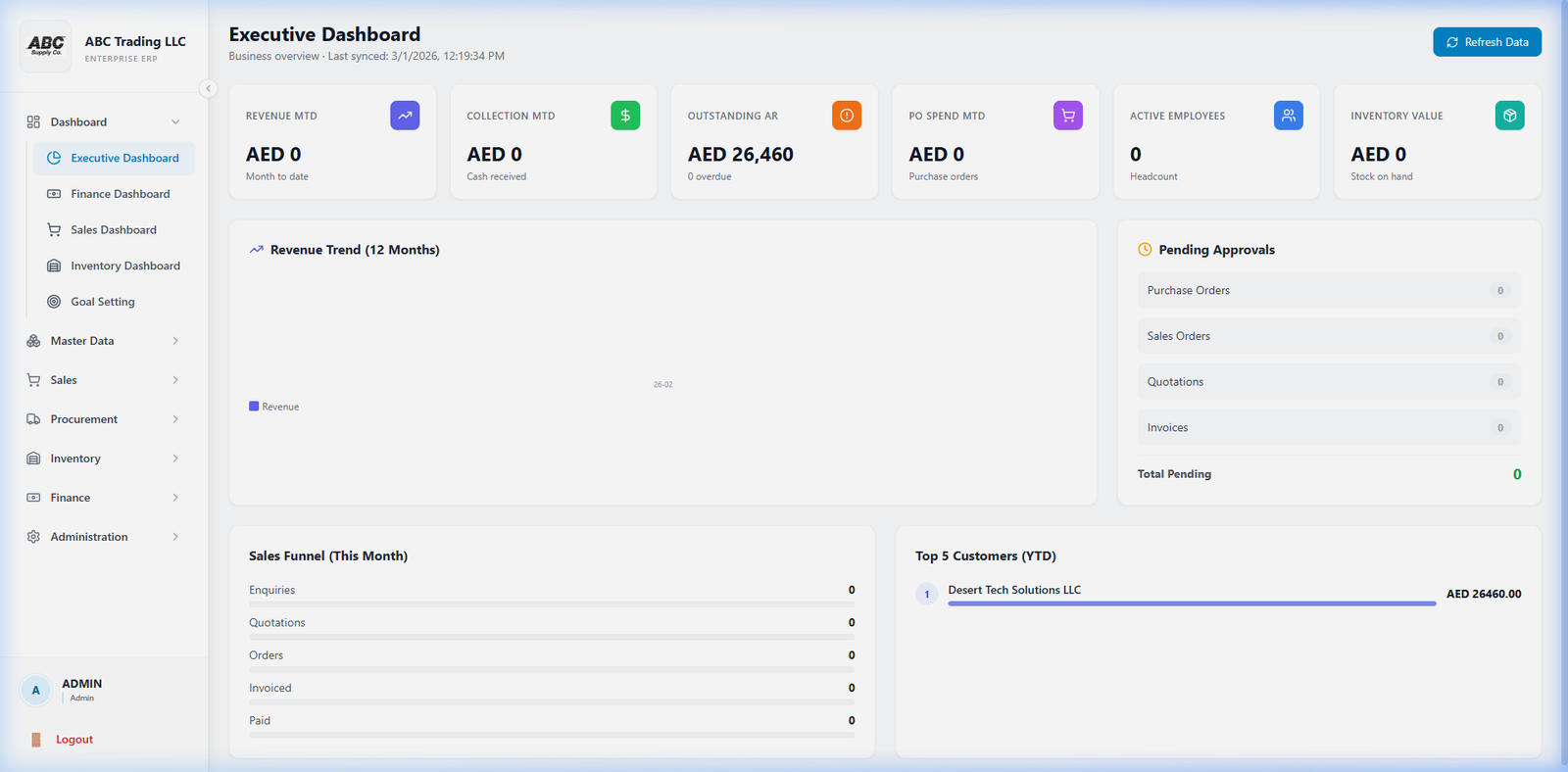Click the ADMIN user name
The width and height of the screenshot is (1568, 772).
82,684
